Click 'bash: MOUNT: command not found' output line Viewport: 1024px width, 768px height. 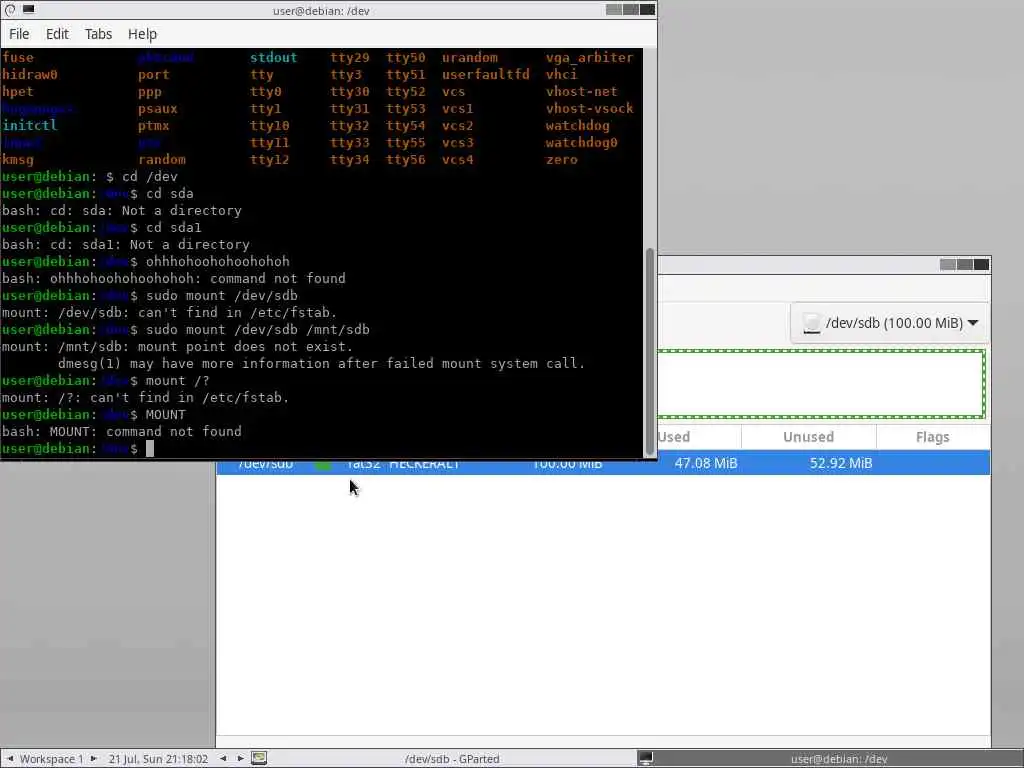121,432
